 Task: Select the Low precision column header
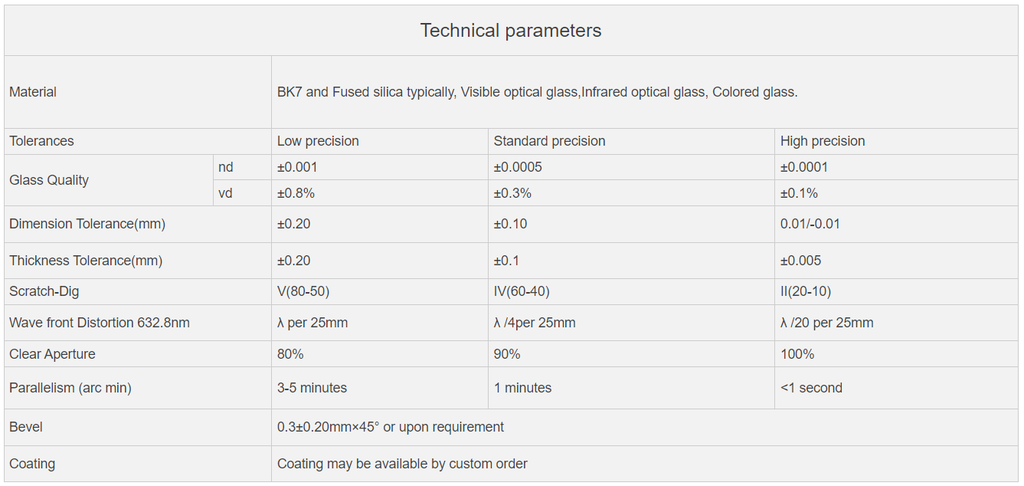tap(318, 141)
